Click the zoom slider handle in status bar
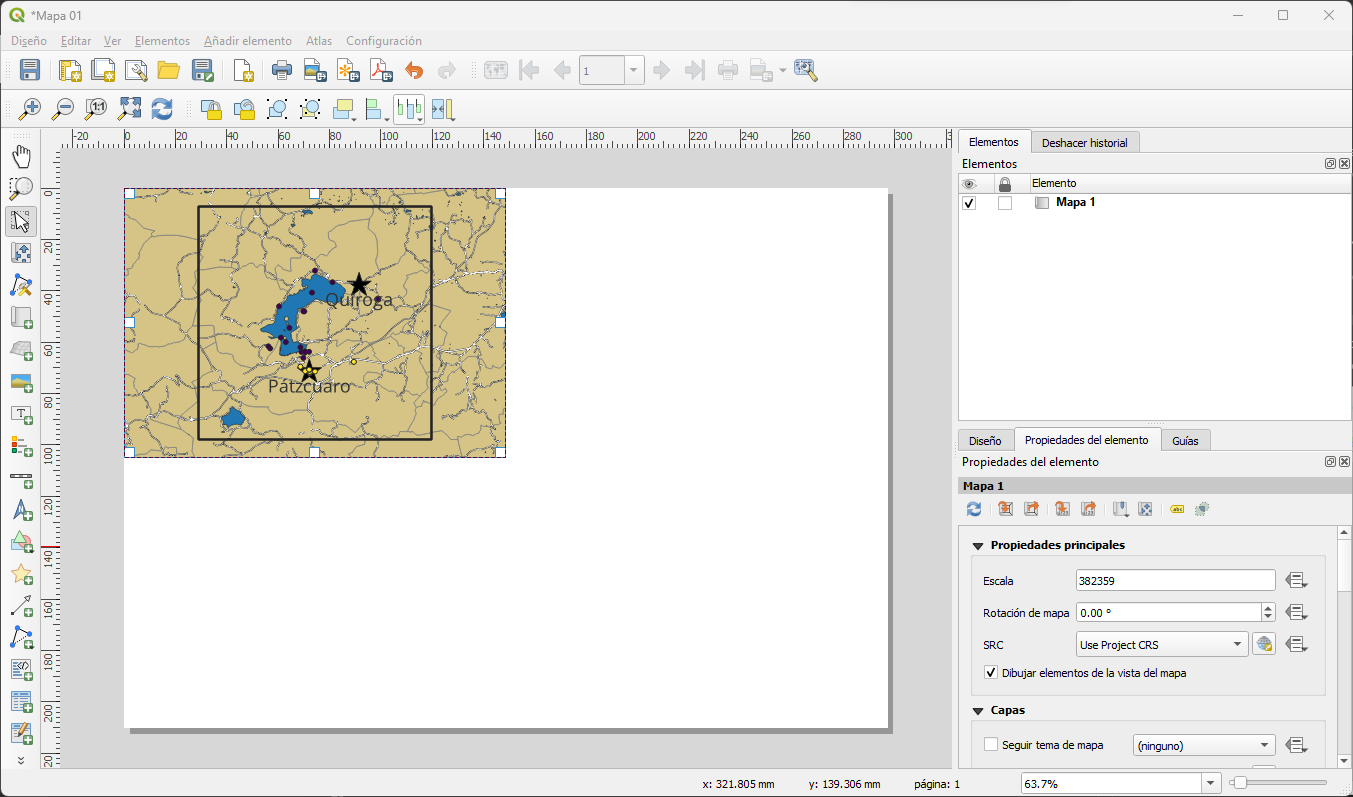Viewport: 1353px width, 797px height. [1240, 783]
